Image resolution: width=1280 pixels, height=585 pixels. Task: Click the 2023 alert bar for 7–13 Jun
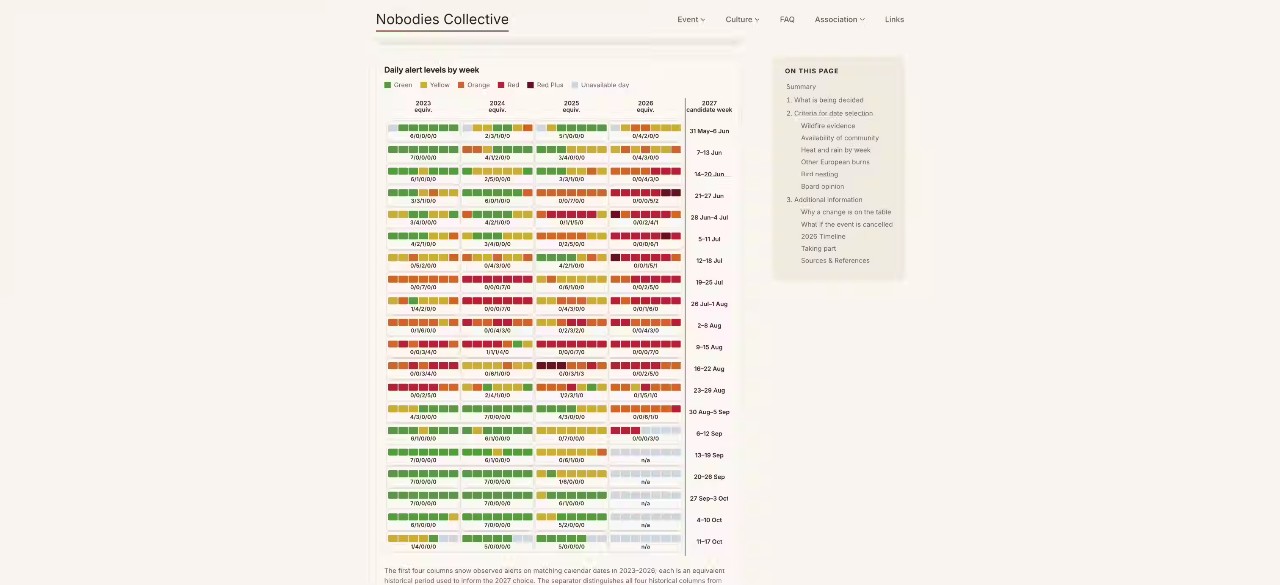(x=423, y=150)
